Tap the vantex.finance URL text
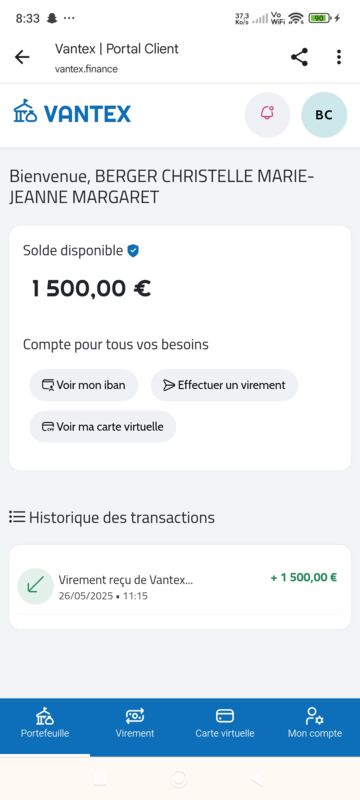The image size is (360, 800). 86,69
